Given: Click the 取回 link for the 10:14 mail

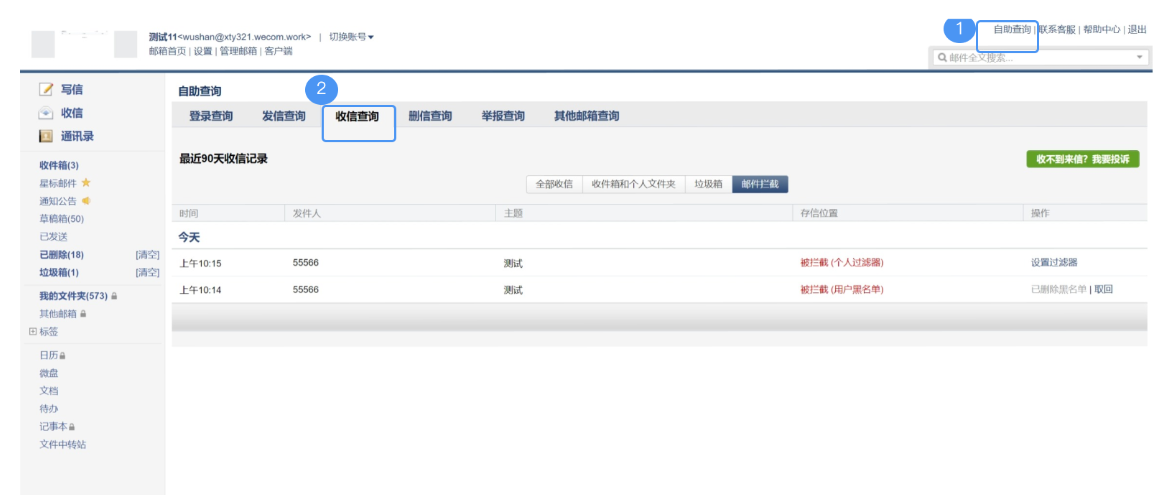Looking at the screenshot, I should (x=1103, y=290).
